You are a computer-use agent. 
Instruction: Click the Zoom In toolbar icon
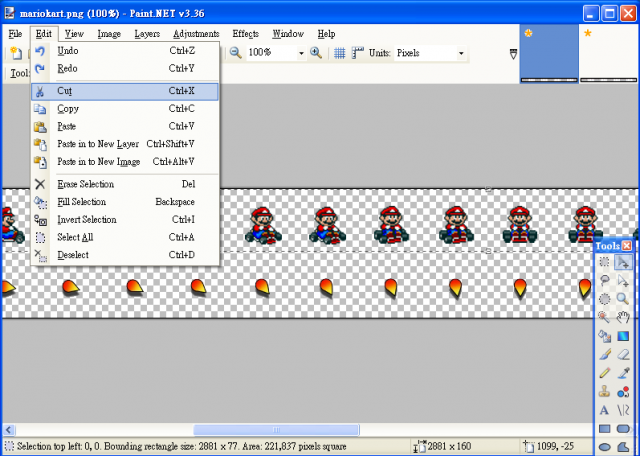tap(316, 53)
